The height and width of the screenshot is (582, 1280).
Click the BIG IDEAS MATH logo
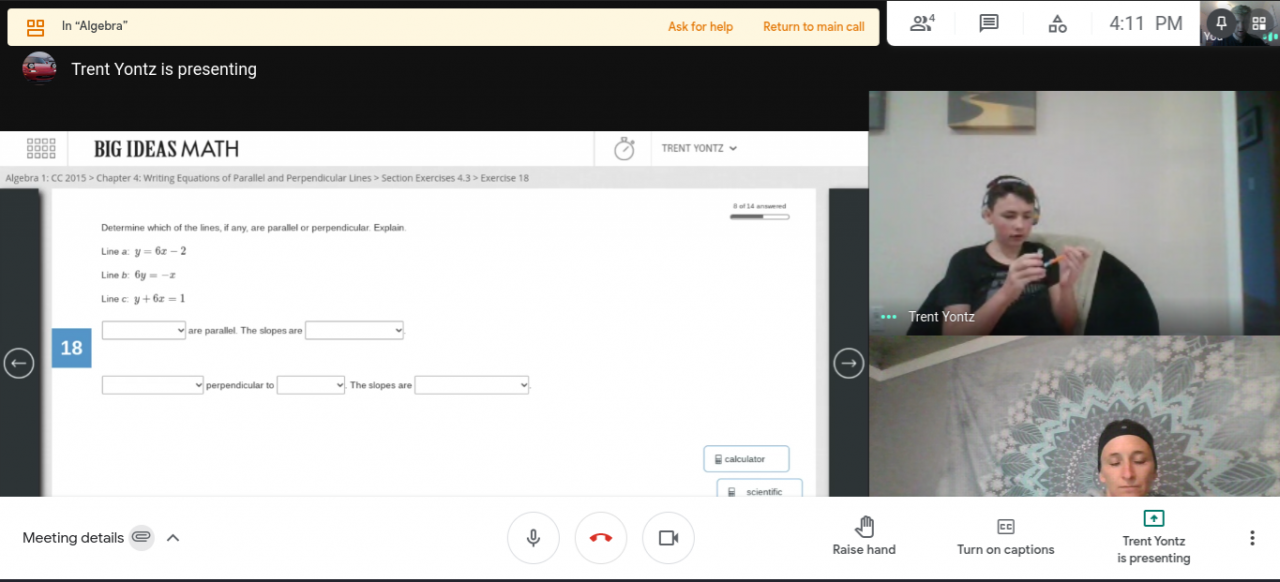click(x=166, y=149)
